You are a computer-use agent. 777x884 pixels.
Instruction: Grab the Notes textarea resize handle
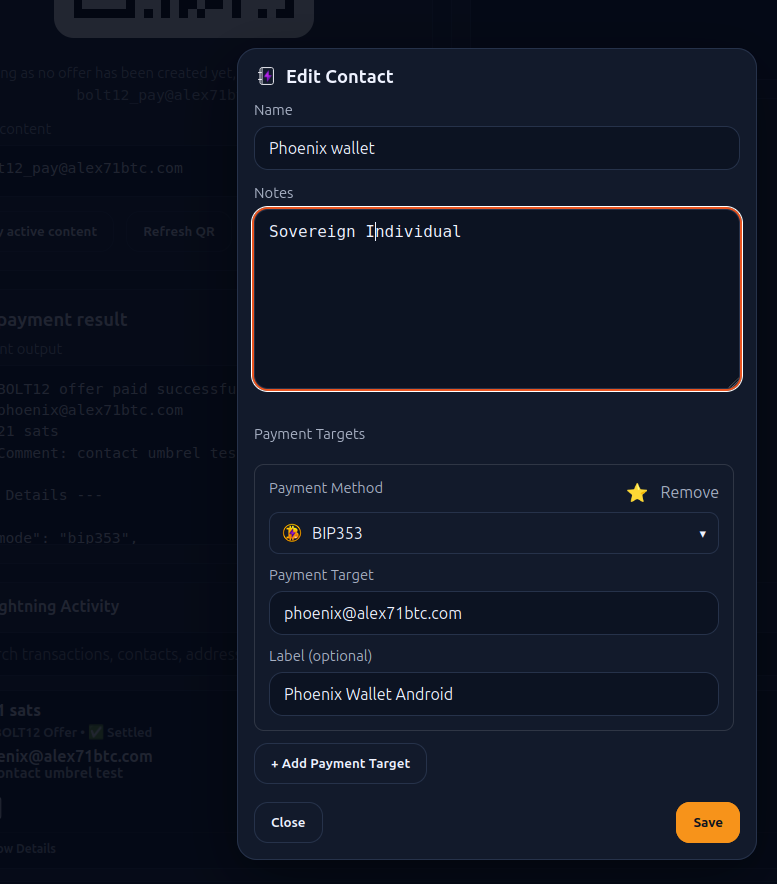pyautogui.click(x=734, y=383)
